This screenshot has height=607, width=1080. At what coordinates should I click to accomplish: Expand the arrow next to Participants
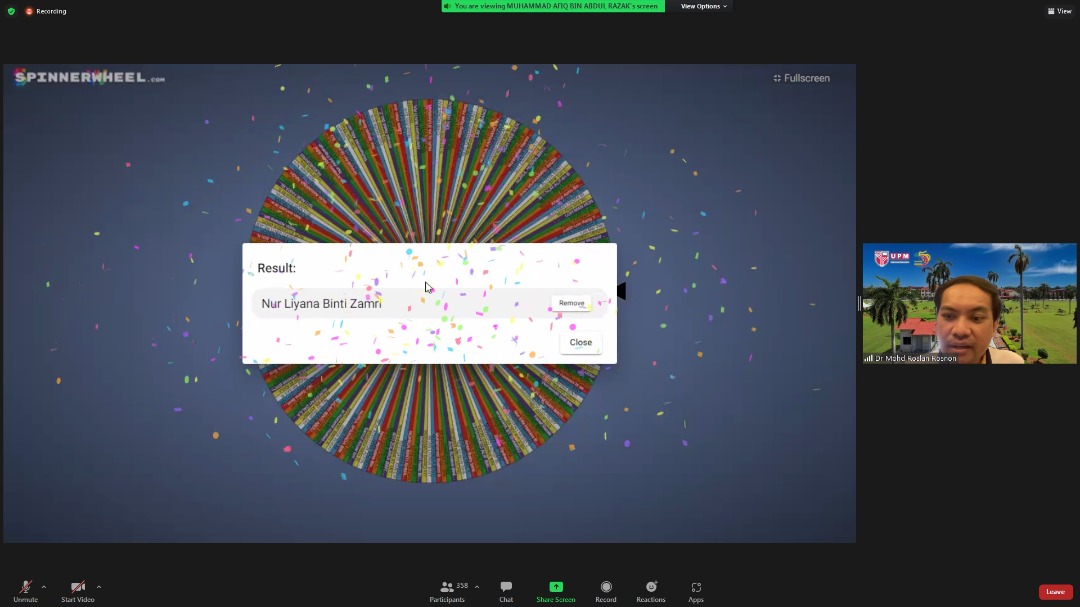pyautogui.click(x=476, y=587)
